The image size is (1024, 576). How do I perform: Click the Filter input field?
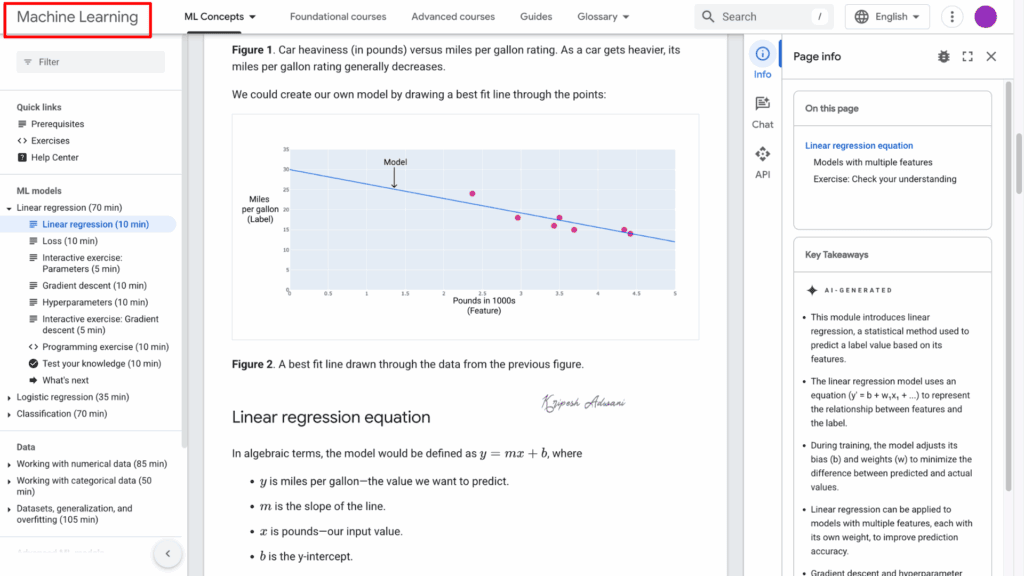click(90, 62)
